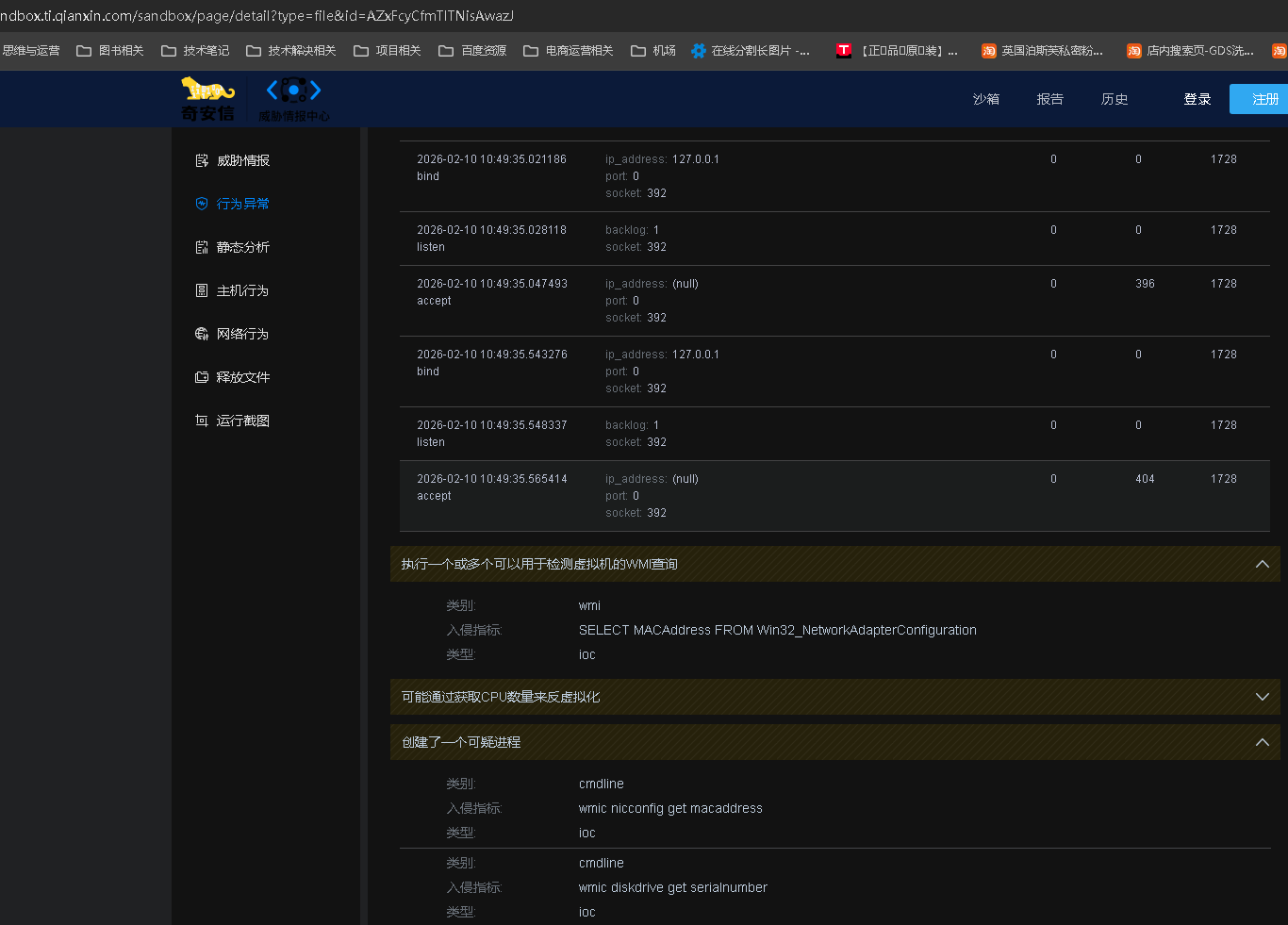Image resolution: width=1288 pixels, height=925 pixels.
Task: Open the 历史 nav menu item
Action: pyautogui.click(x=1115, y=99)
